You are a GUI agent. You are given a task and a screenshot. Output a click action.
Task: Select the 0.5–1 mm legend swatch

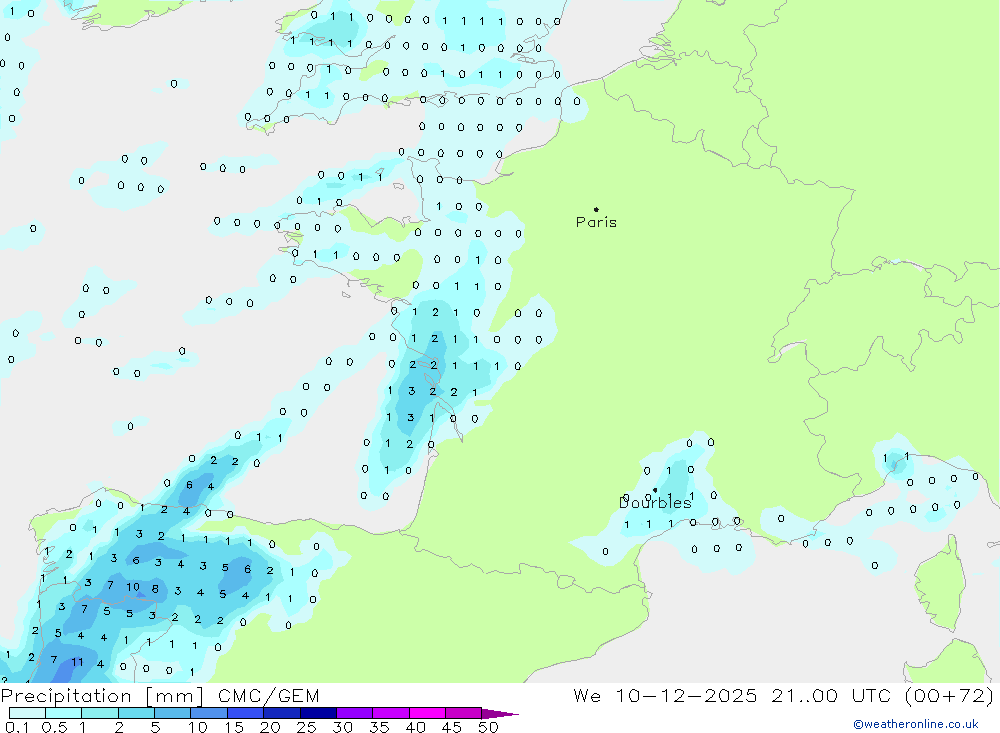pos(63,713)
